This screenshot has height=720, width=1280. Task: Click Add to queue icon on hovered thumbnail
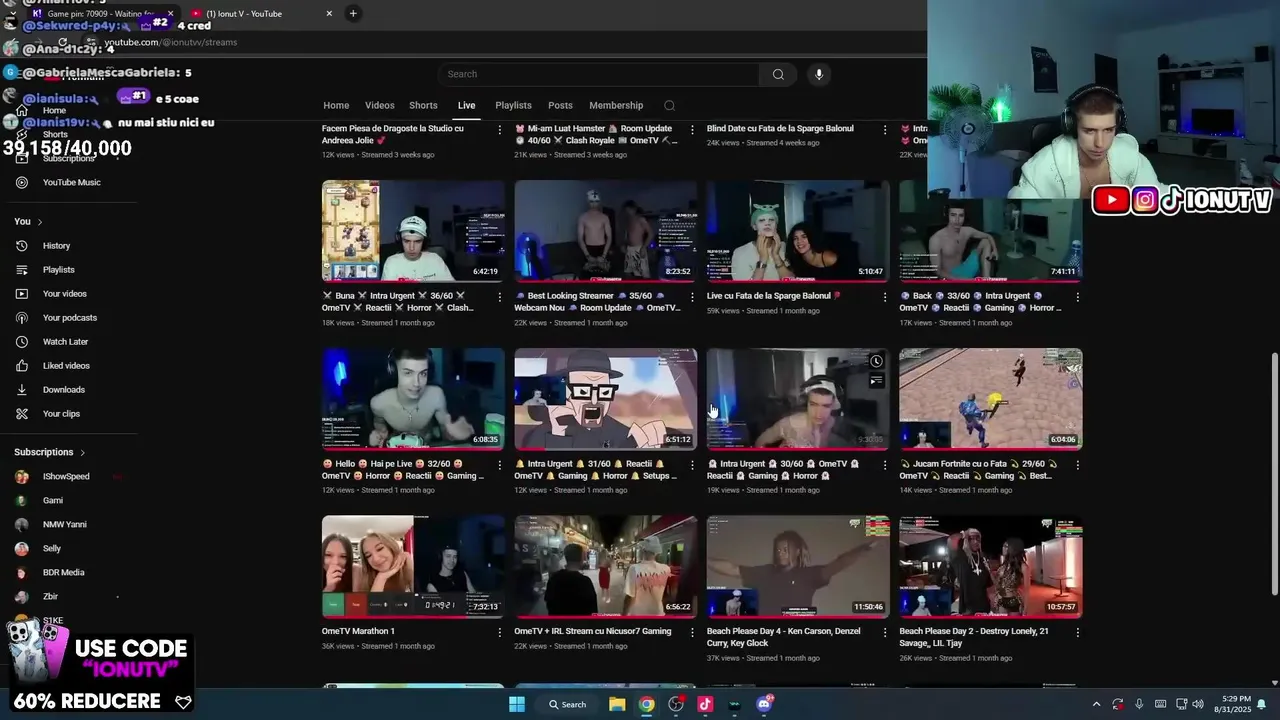[x=876, y=380]
